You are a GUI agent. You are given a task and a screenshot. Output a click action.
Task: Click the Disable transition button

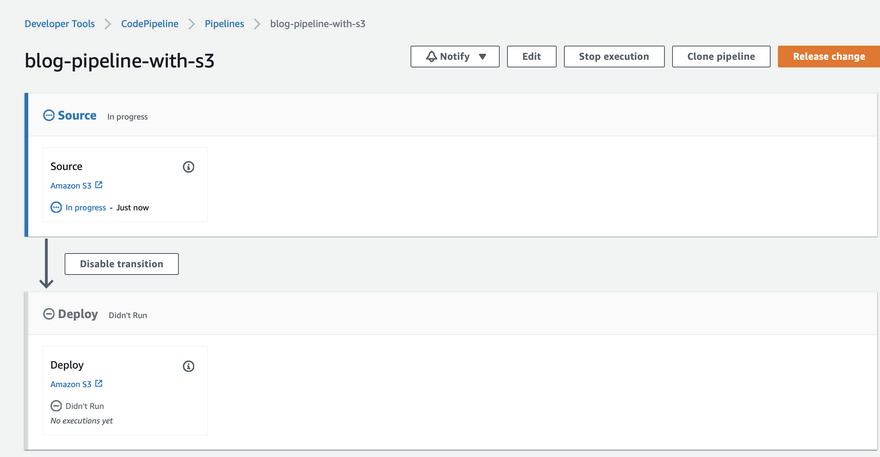122,264
